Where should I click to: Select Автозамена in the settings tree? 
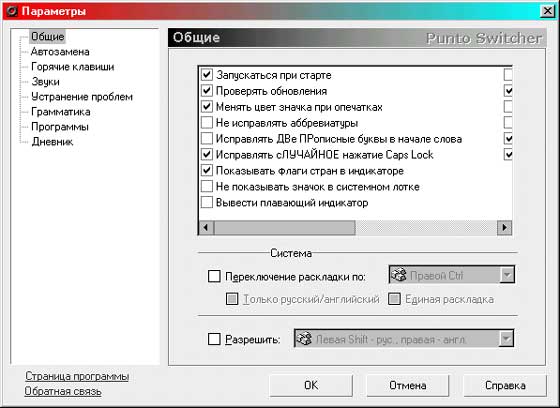pyautogui.click(x=60, y=52)
